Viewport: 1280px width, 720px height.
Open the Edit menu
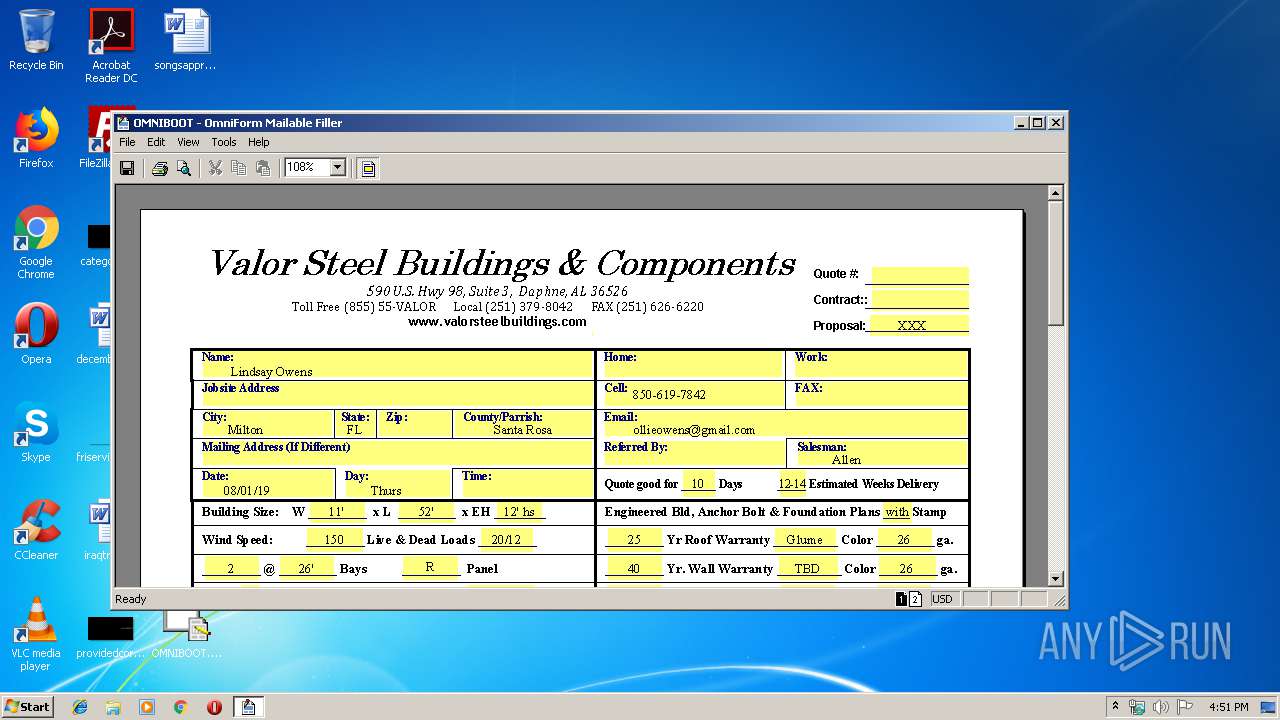[x=156, y=142]
